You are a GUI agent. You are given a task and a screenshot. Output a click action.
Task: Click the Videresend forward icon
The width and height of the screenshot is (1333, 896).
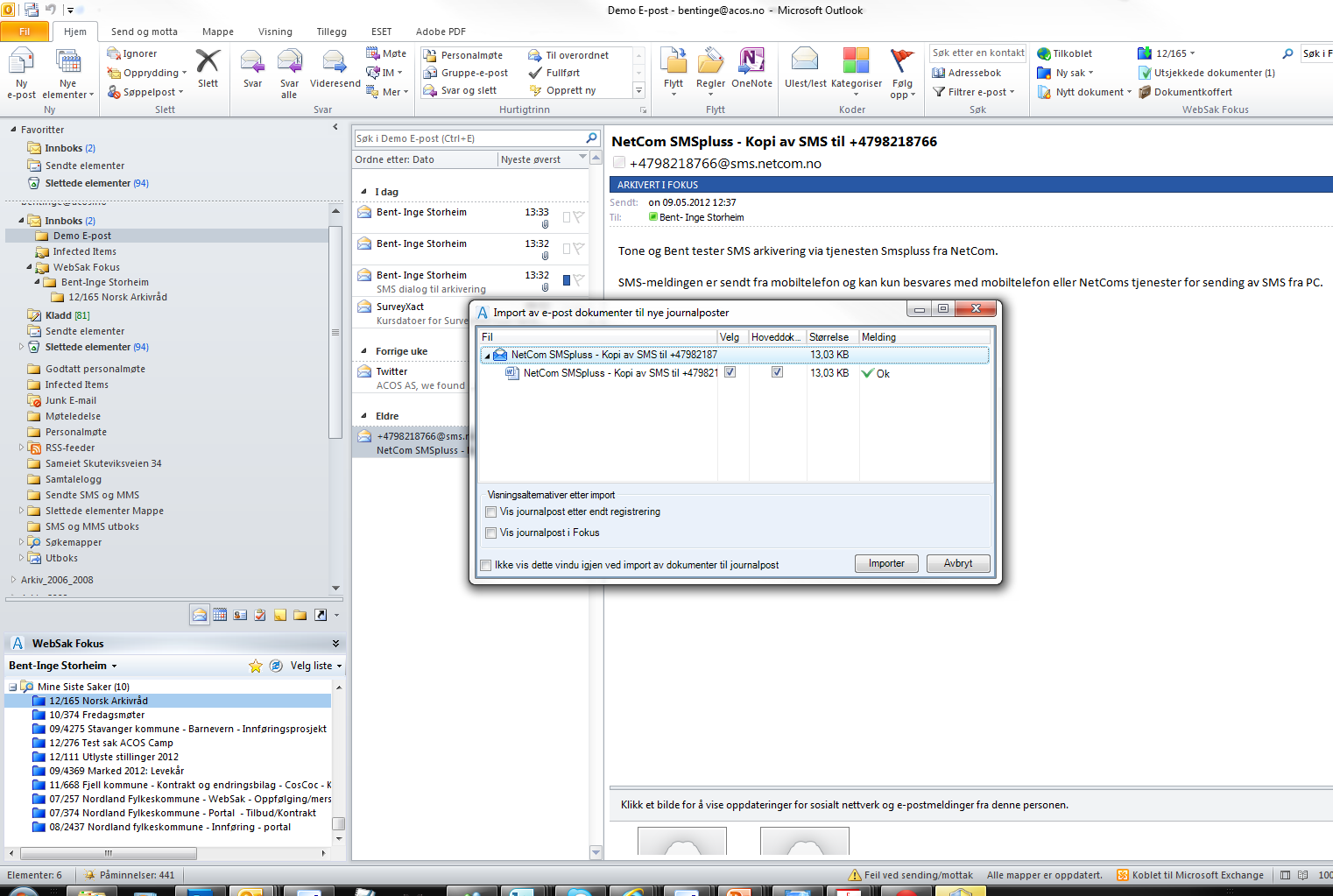coord(335,69)
